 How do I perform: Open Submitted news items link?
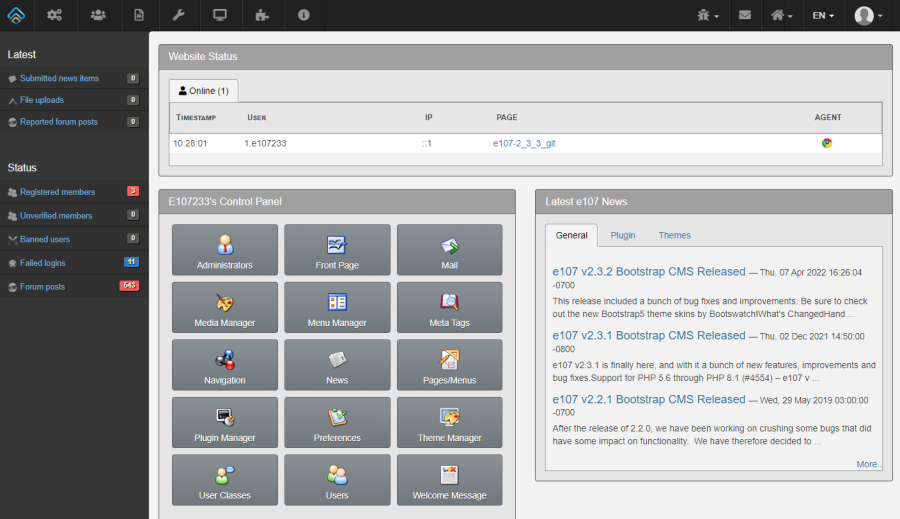tap(59, 78)
